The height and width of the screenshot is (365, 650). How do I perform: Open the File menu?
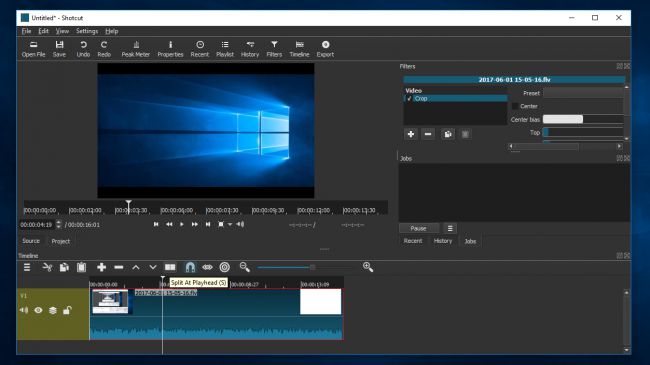point(27,31)
